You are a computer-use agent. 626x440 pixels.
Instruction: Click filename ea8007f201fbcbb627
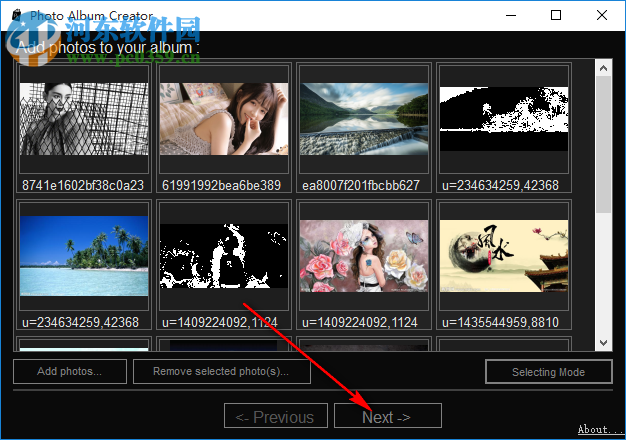(x=361, y=185)
